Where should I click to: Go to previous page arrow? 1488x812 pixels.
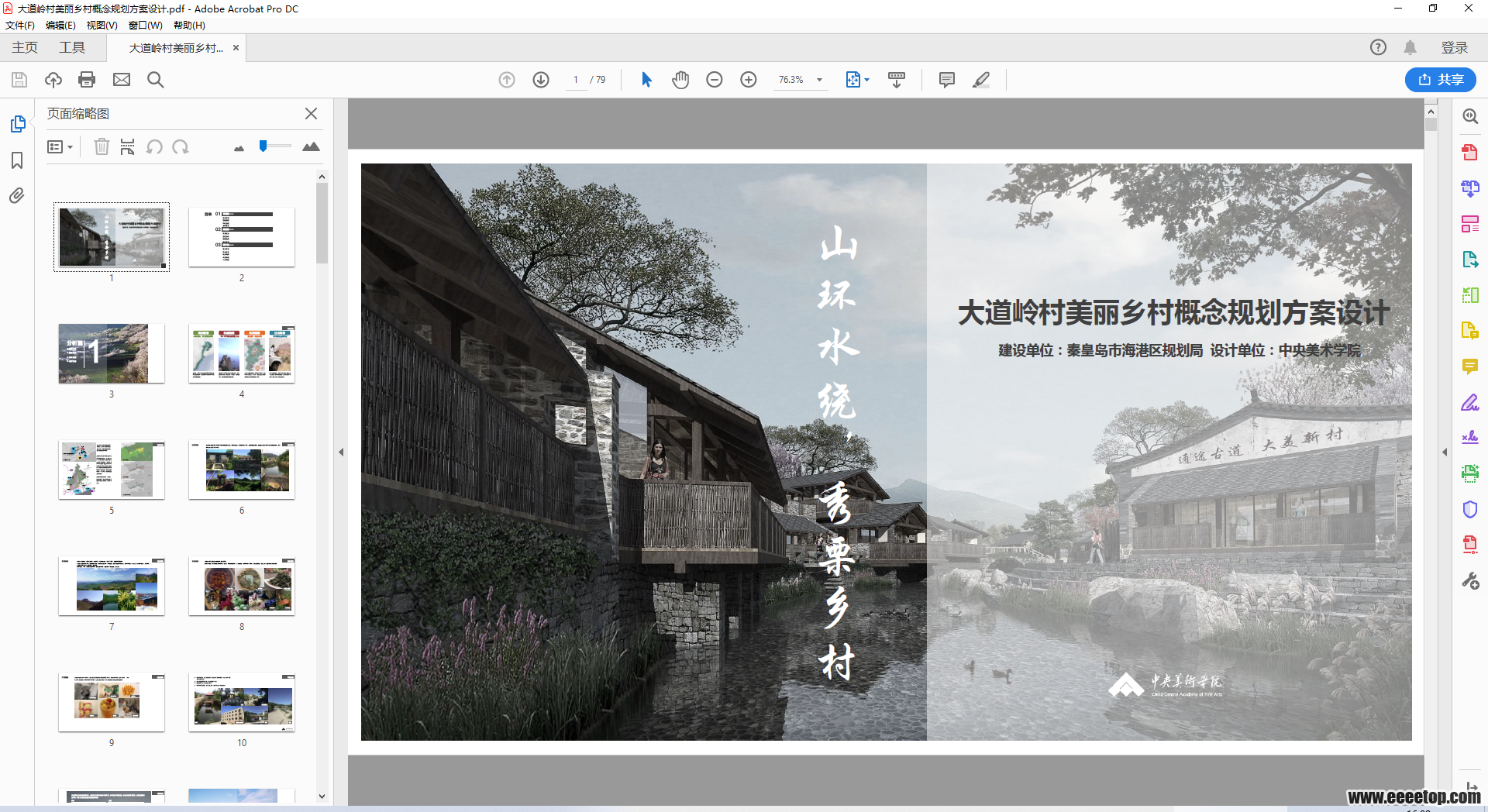coord(507,80)
